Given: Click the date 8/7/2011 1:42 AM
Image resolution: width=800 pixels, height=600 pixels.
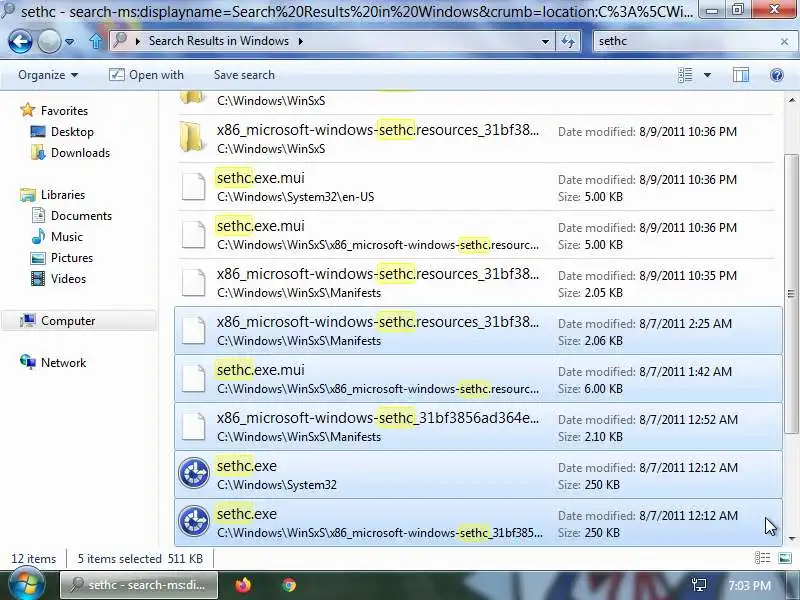Looking at the screenshot, I should pos(685,371).
